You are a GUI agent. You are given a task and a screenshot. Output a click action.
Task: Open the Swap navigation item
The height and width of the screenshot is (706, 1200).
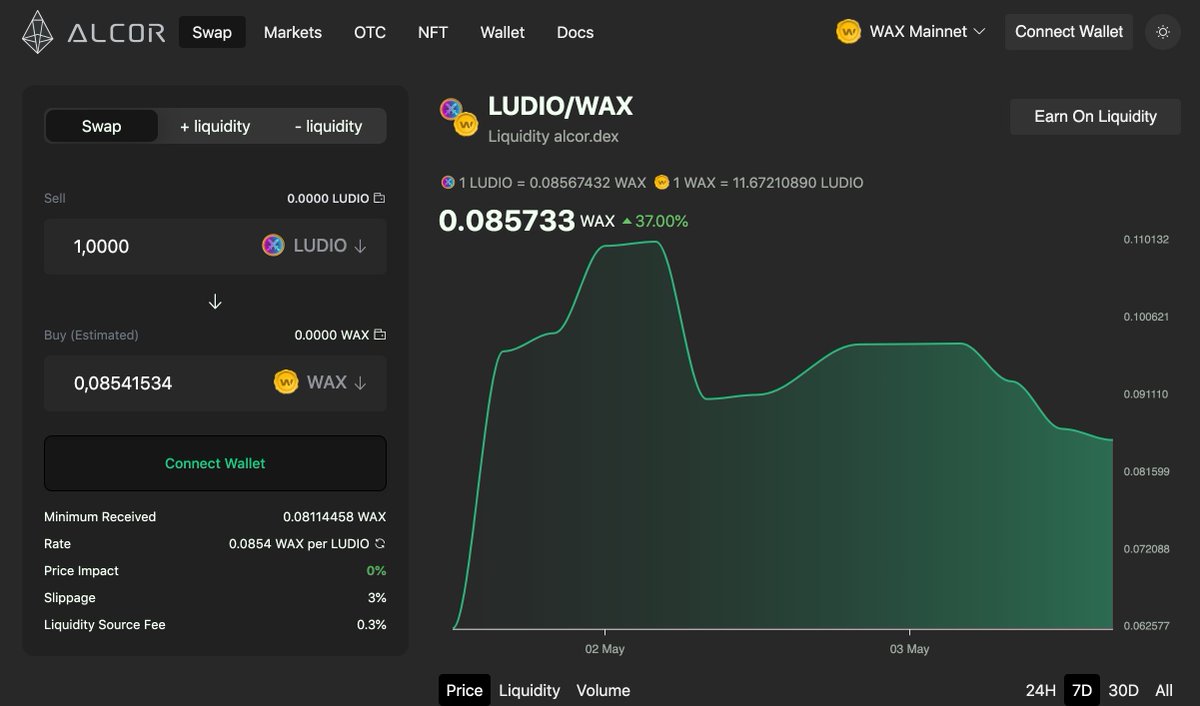[212, 32]
